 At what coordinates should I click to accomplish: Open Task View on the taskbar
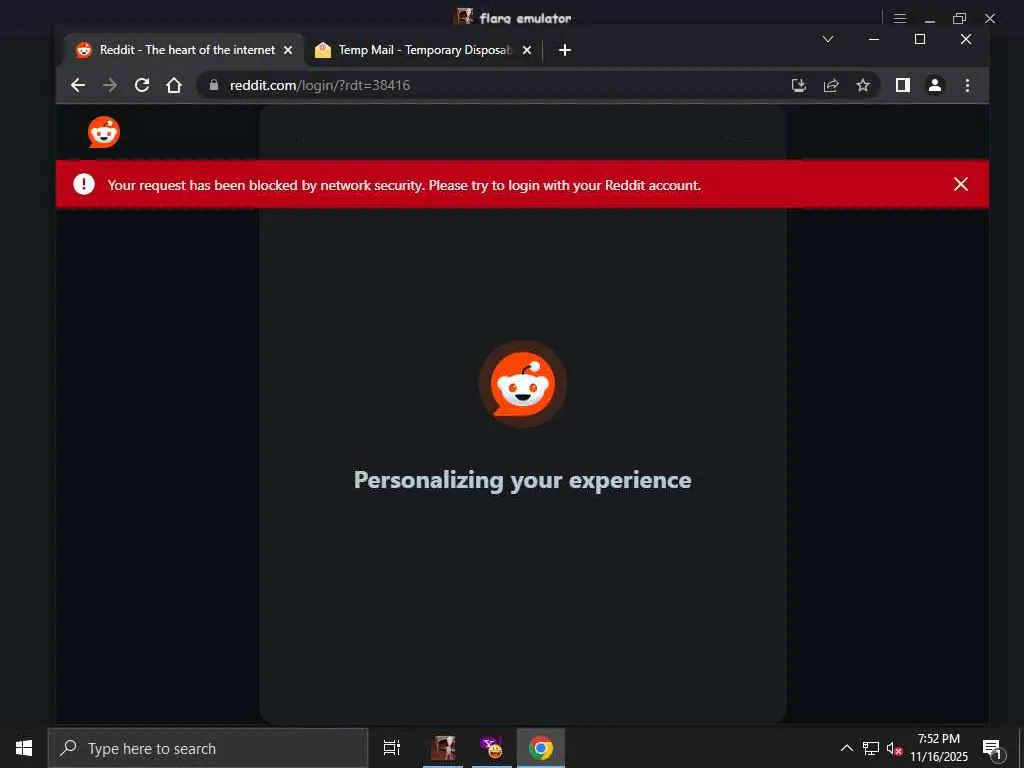click(392, 748)
